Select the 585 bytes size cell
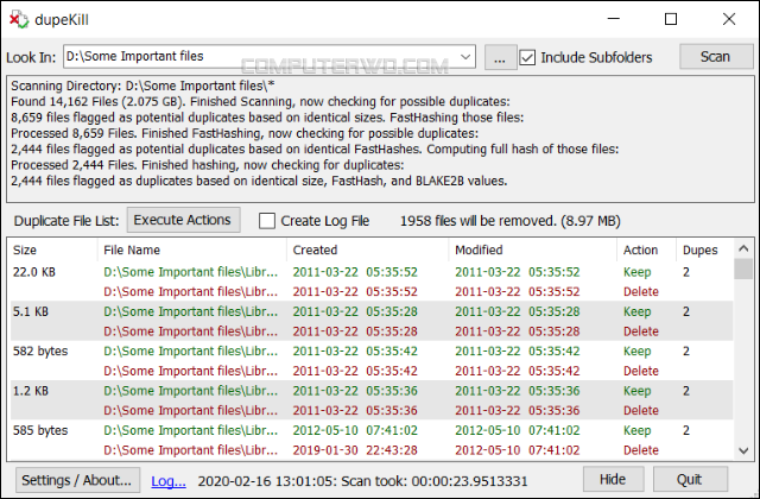 click(40, 430)
